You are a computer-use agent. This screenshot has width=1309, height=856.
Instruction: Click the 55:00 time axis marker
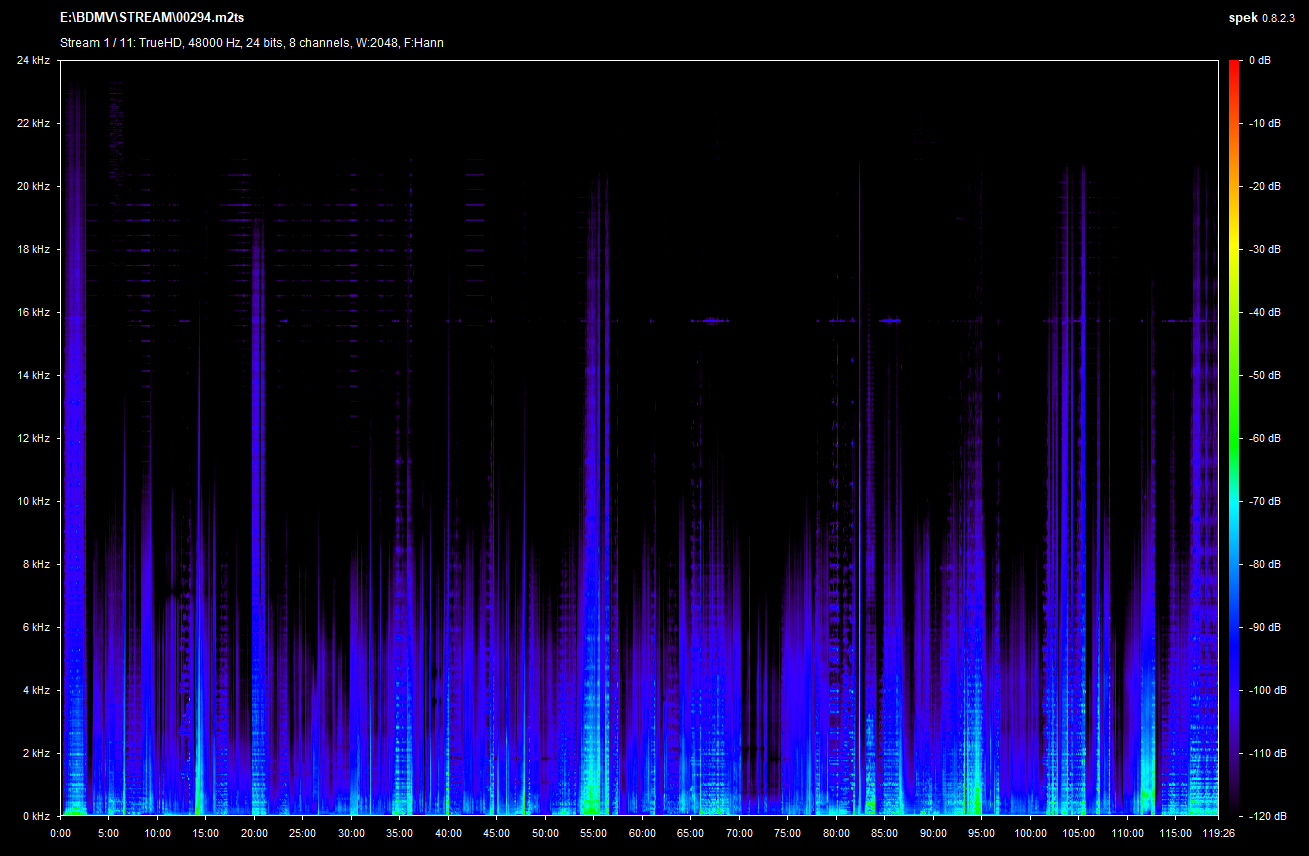tap(594, 833)
